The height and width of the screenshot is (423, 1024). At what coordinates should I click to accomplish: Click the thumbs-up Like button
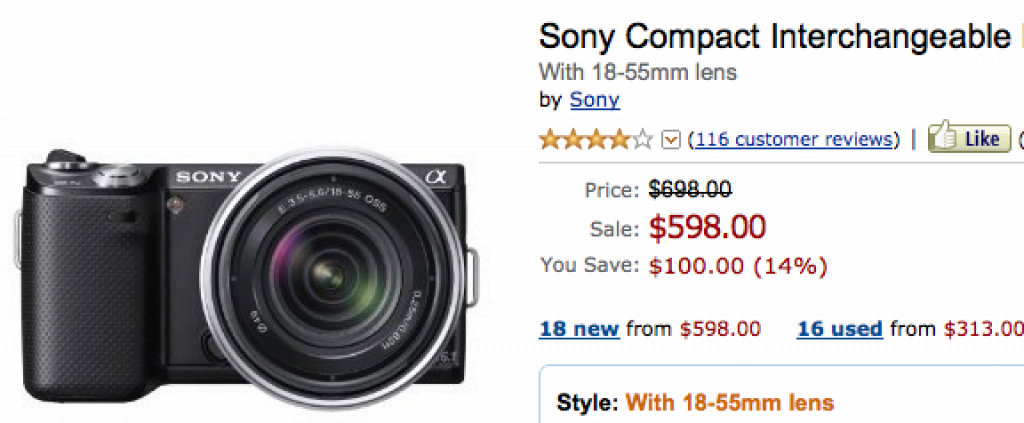969,139
